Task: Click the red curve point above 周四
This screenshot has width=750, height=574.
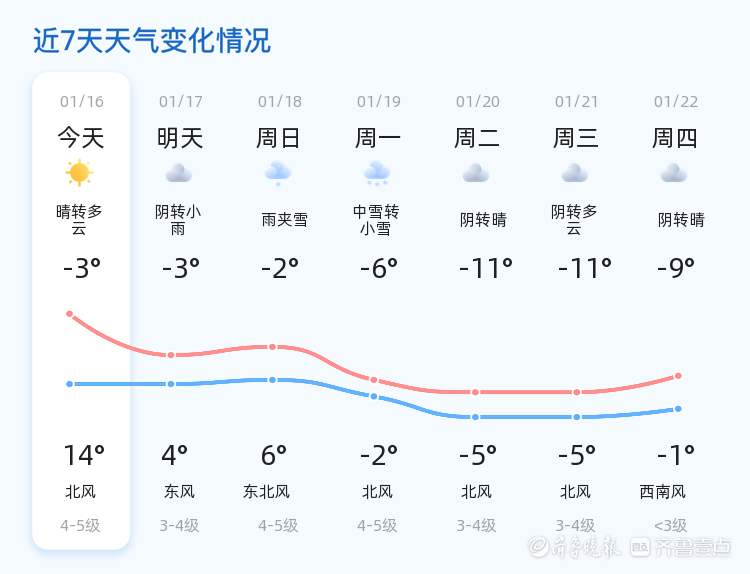Action: pos(678,376)
